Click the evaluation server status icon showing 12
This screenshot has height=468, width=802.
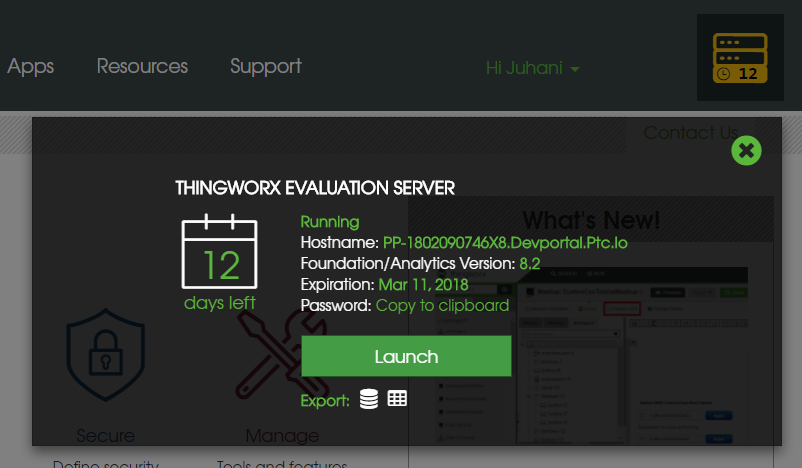740,58
